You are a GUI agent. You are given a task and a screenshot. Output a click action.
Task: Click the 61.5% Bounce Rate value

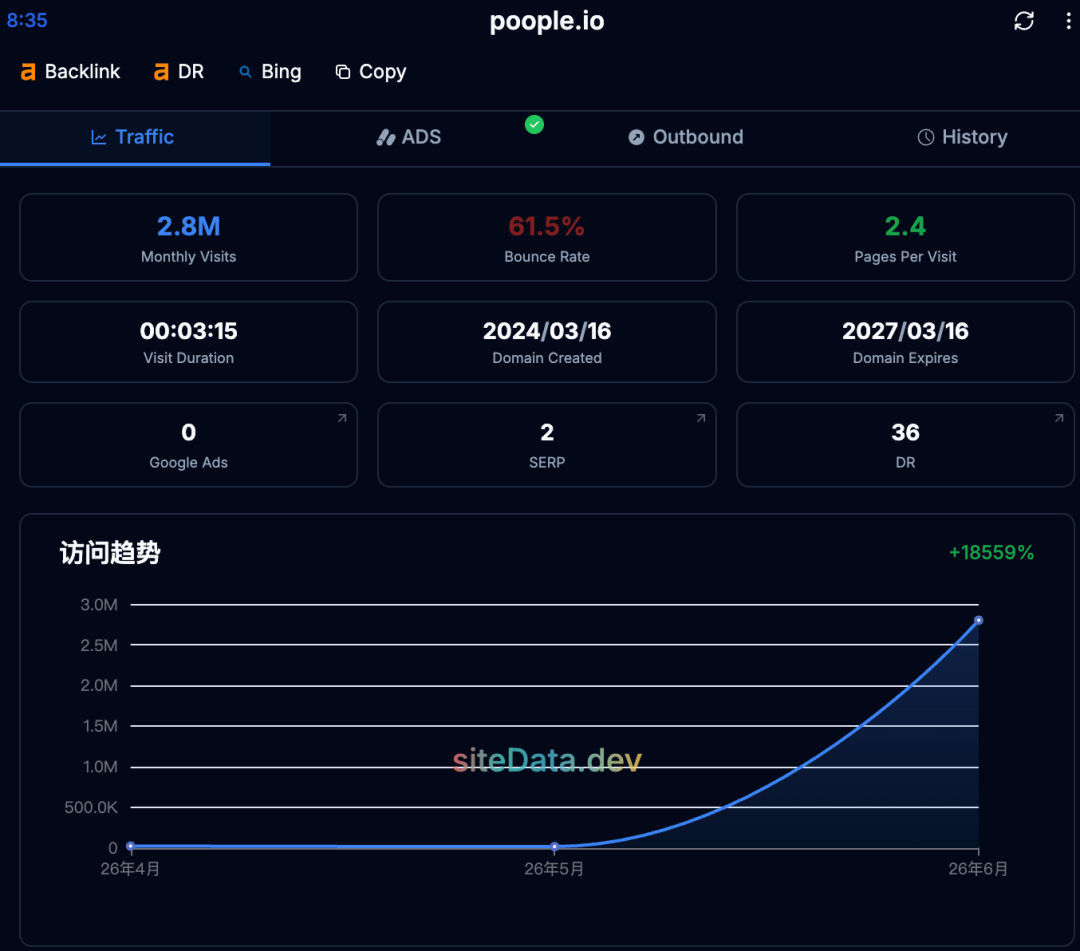tap(547, 227)
